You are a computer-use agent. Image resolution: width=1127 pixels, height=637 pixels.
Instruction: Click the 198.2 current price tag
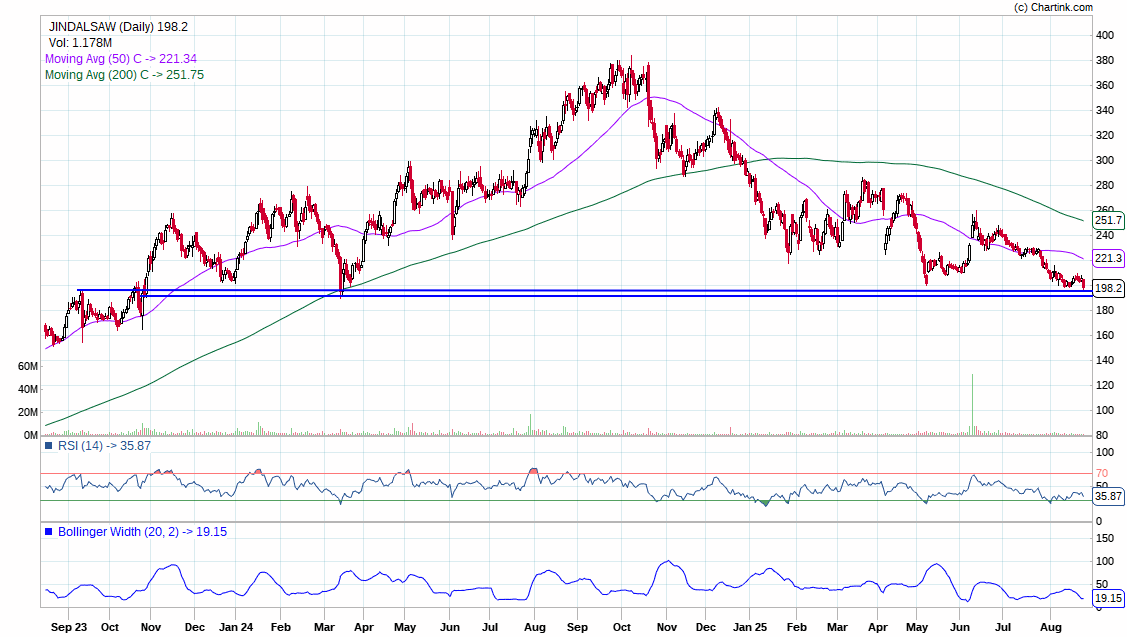coord(1108,288)
